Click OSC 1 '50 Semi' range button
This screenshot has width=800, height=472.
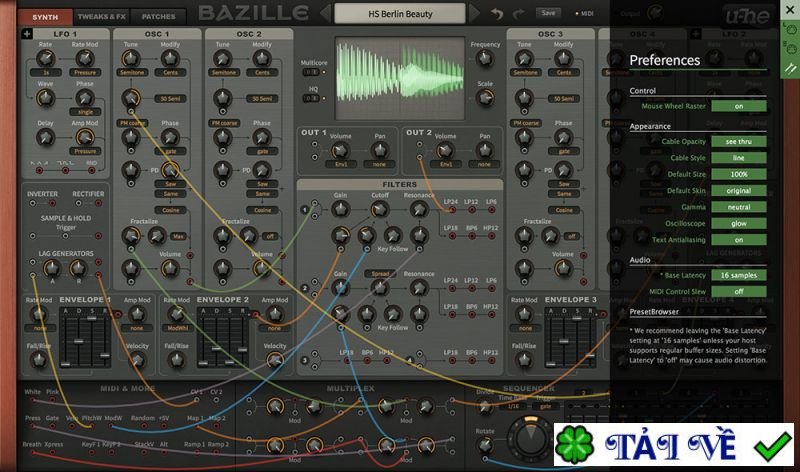[x=170, y=98]
